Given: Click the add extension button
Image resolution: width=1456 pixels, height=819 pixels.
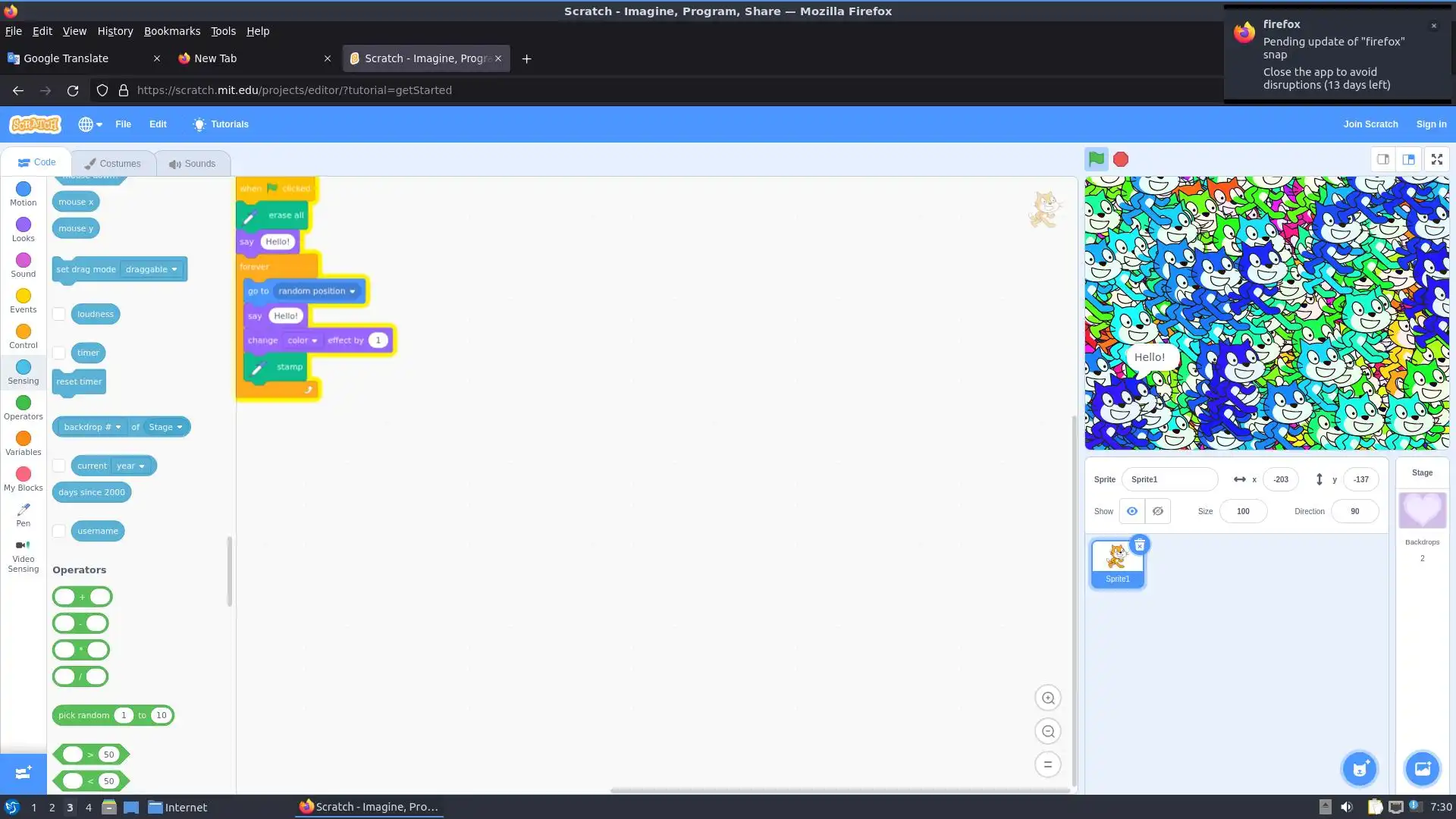Looking at the screenshot, I should click(24, 773).
